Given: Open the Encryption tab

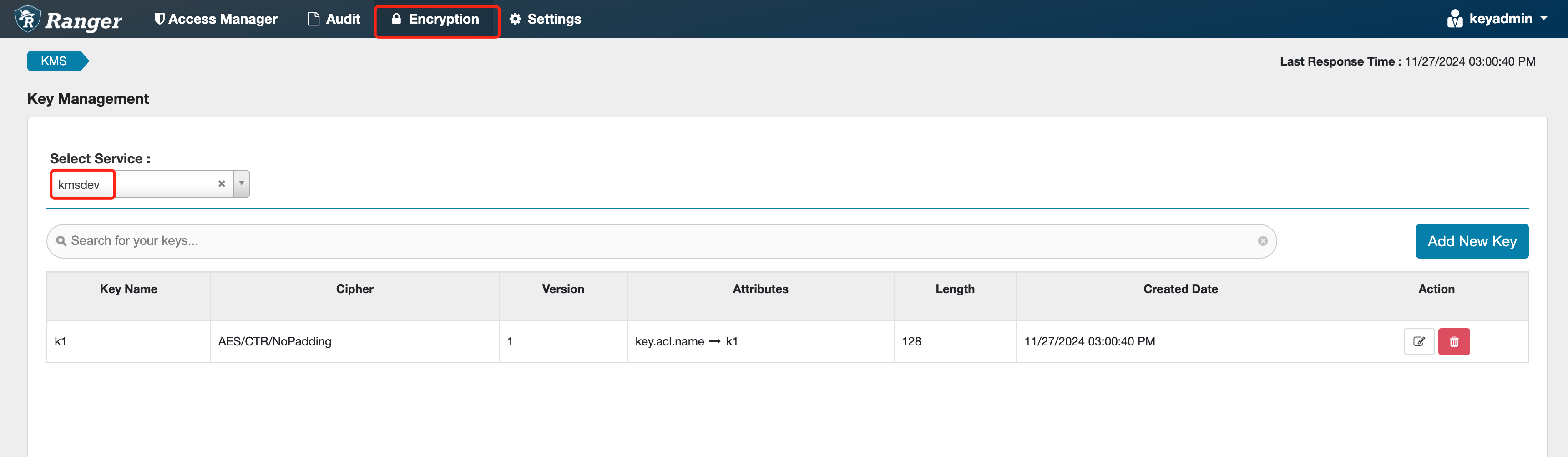Looking at the screenshot, I should click(x=436, y=20).
